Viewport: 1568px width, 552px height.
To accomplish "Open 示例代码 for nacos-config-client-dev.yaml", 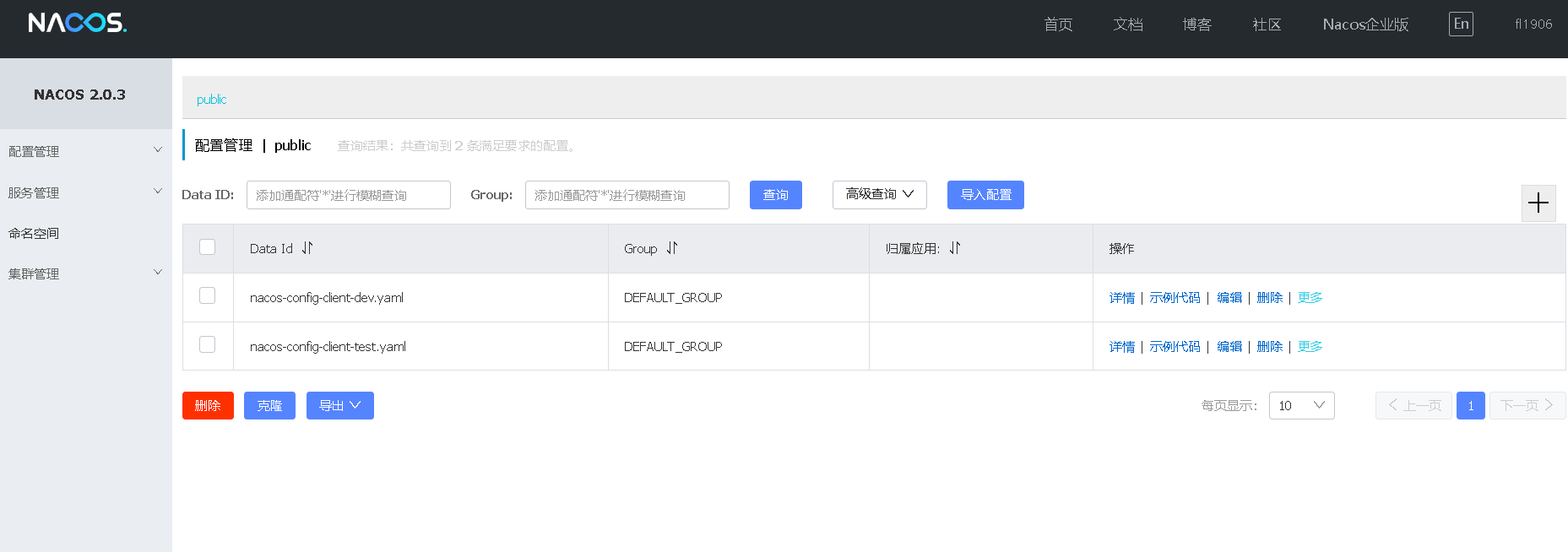I will click(1175, 297).
